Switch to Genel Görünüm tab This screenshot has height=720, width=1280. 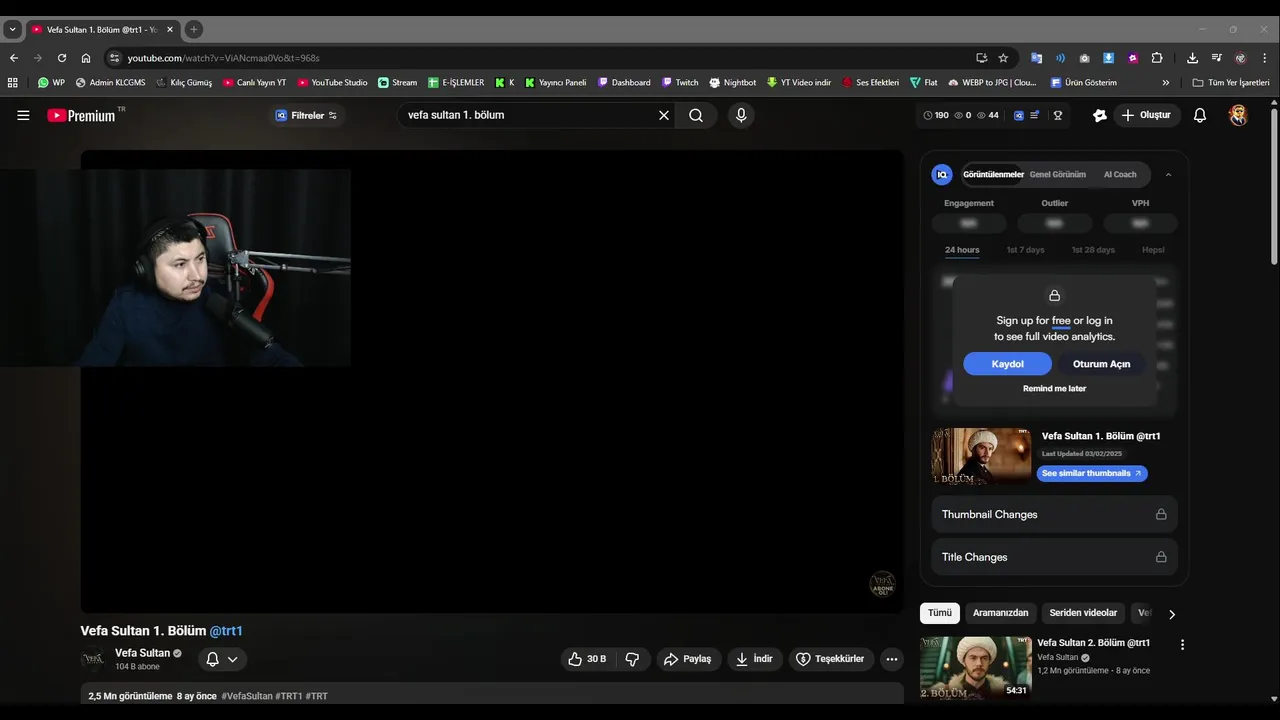click(1057, 175)
